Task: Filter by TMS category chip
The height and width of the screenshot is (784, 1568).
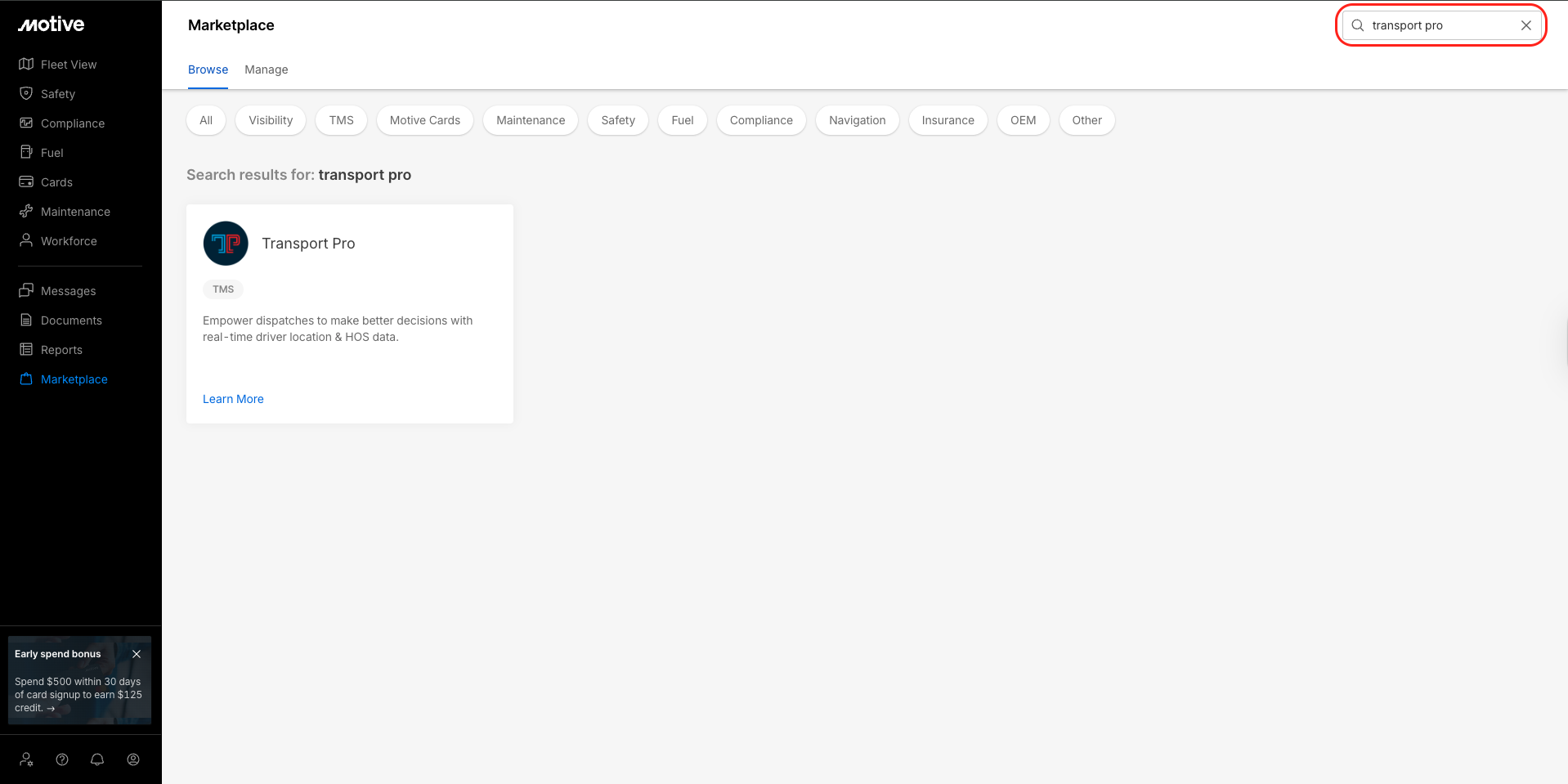Action: [x=342, y=120]
